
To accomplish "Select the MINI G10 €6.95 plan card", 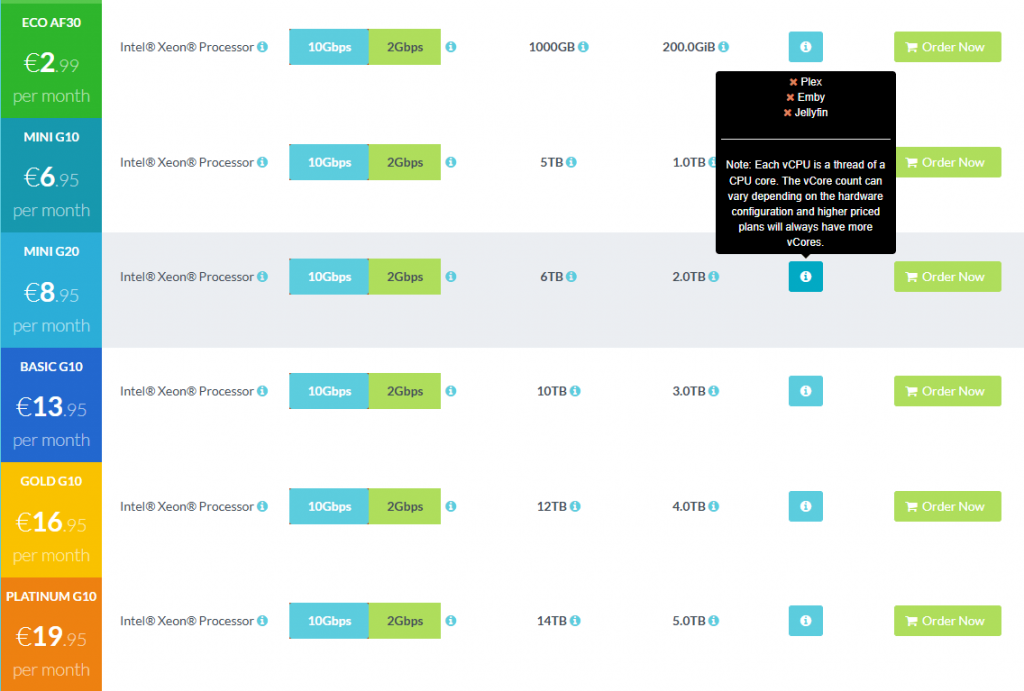I will pyautogui.click(x=51, y=175).
